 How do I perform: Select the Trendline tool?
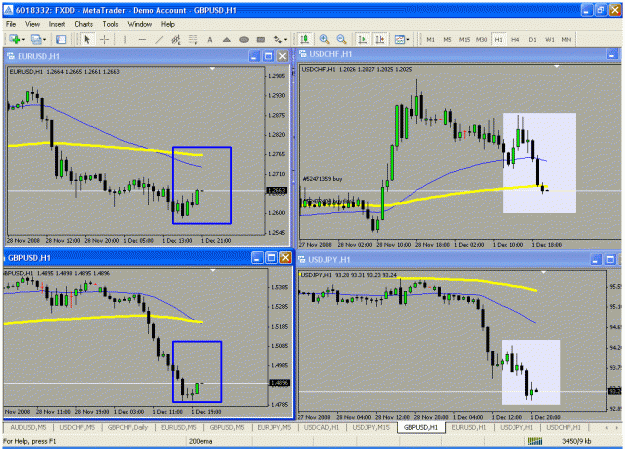tap(159, 39)
